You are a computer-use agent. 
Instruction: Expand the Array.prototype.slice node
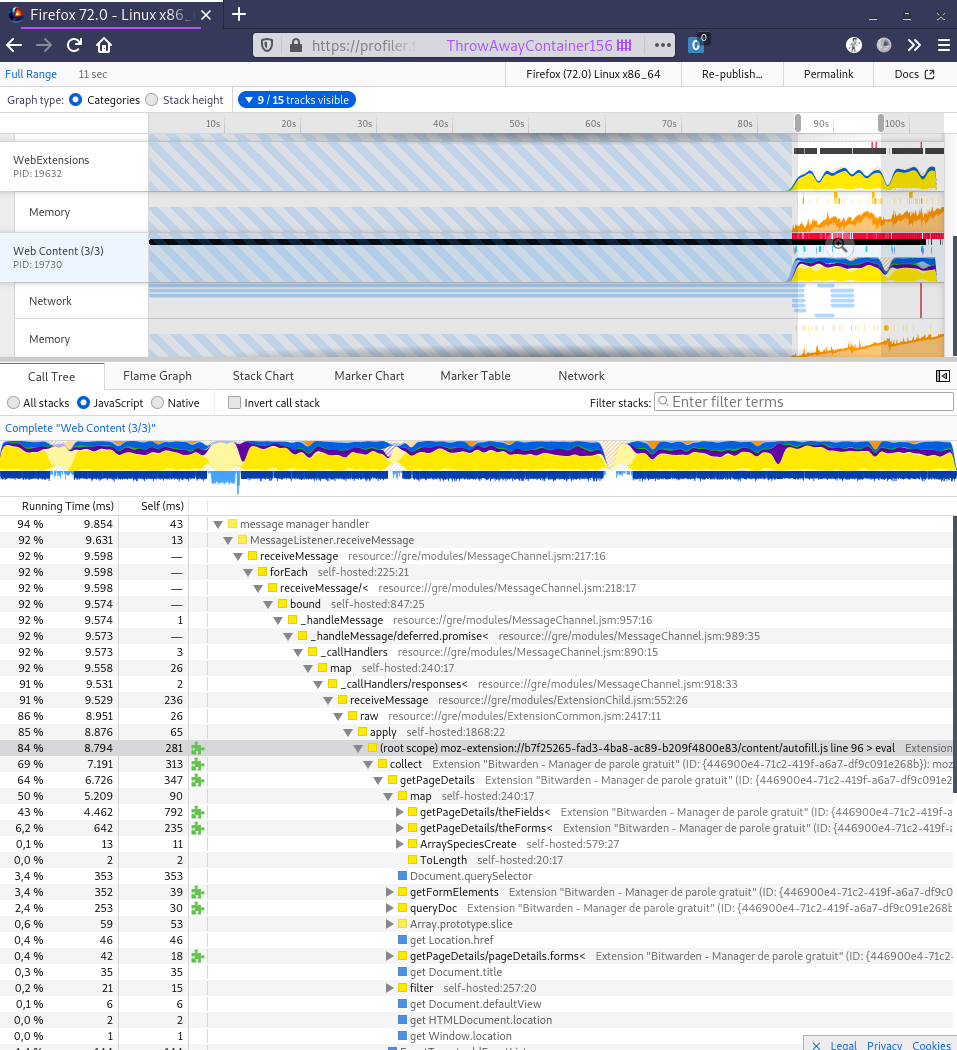390,924
